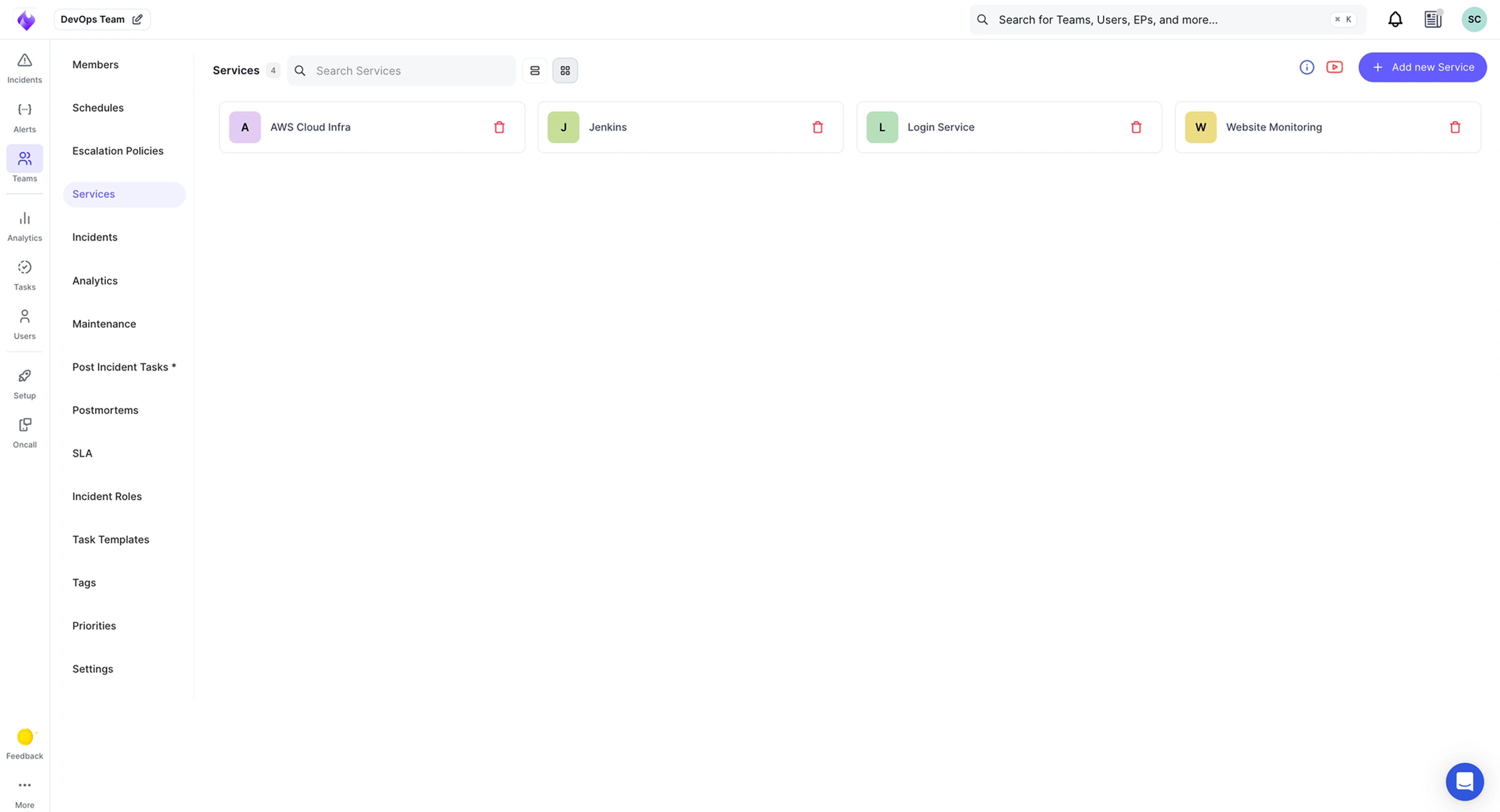This screenshot has width=1500, height=812.
Task: Go to Analytics in the left rail
Action: 24,226
